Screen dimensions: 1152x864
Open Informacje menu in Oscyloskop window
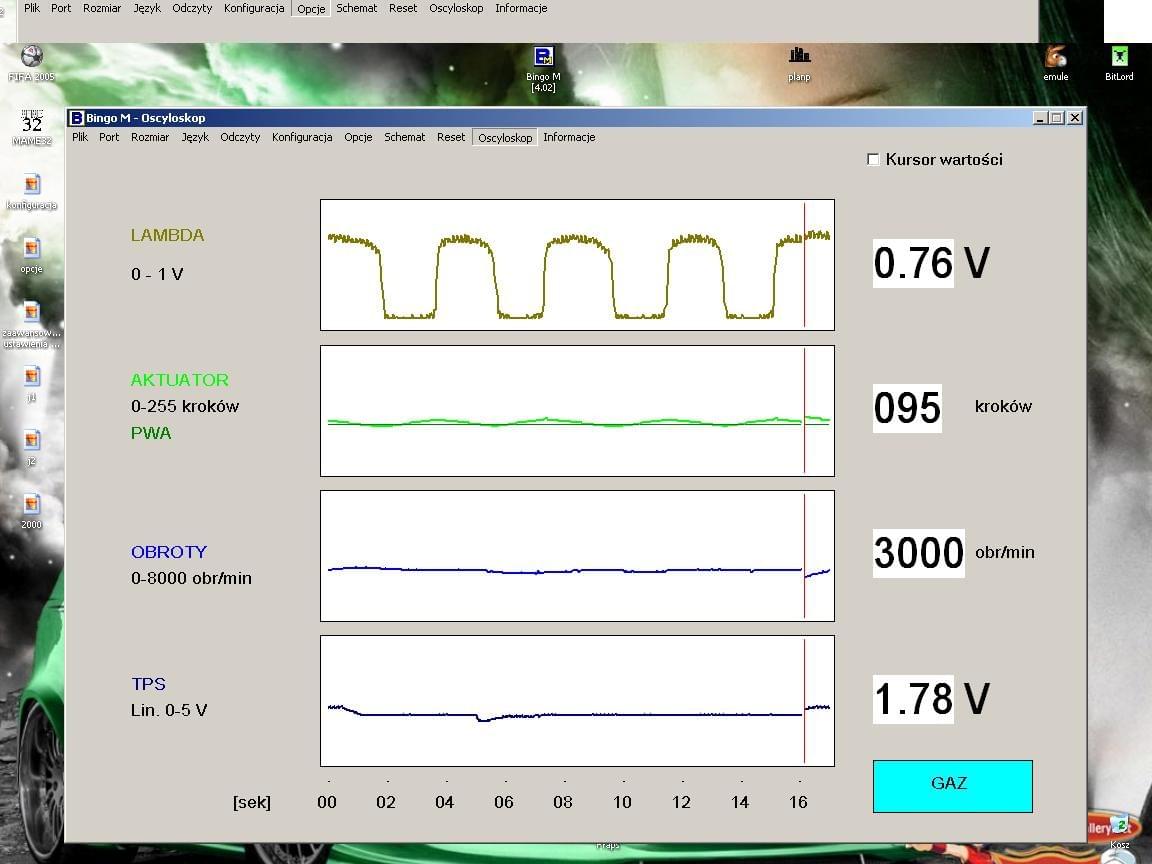(569, 138)
